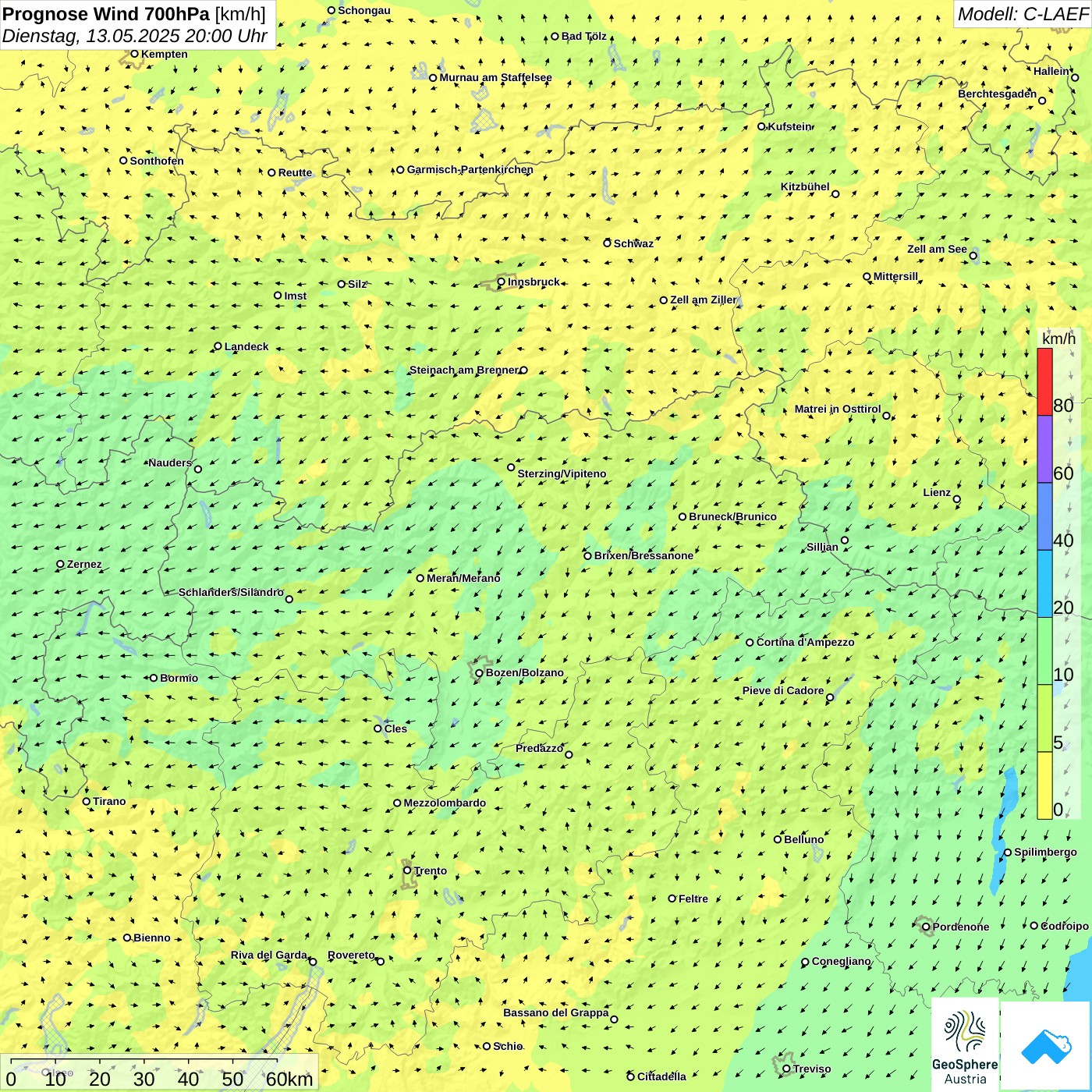The height and width of the screenshot is (1092, 1092).
Task: Click the 'Lienz' label
Action: [x=937, y=493]
